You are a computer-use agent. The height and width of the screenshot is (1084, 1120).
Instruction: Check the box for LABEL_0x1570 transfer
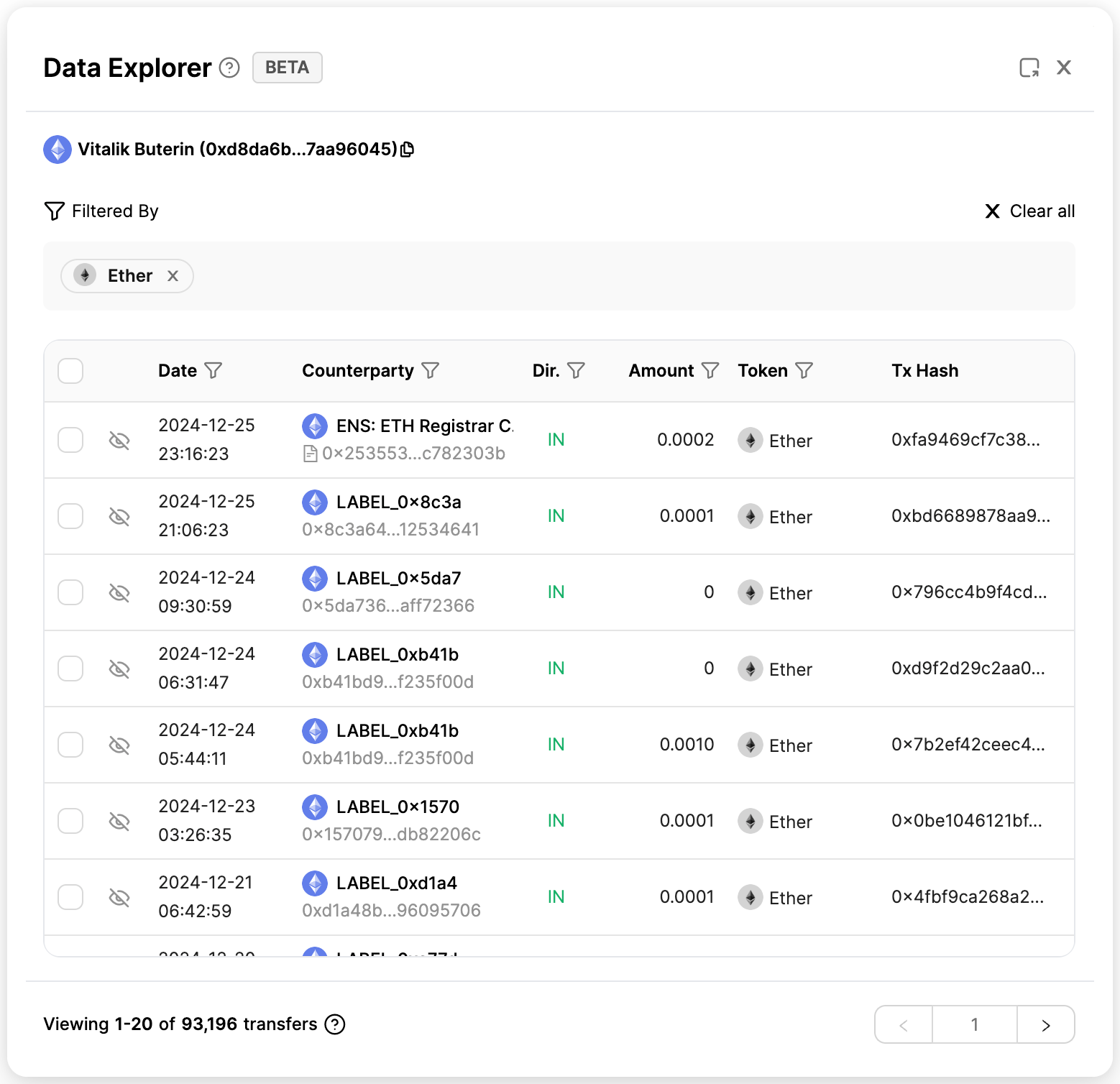(70, 821)
